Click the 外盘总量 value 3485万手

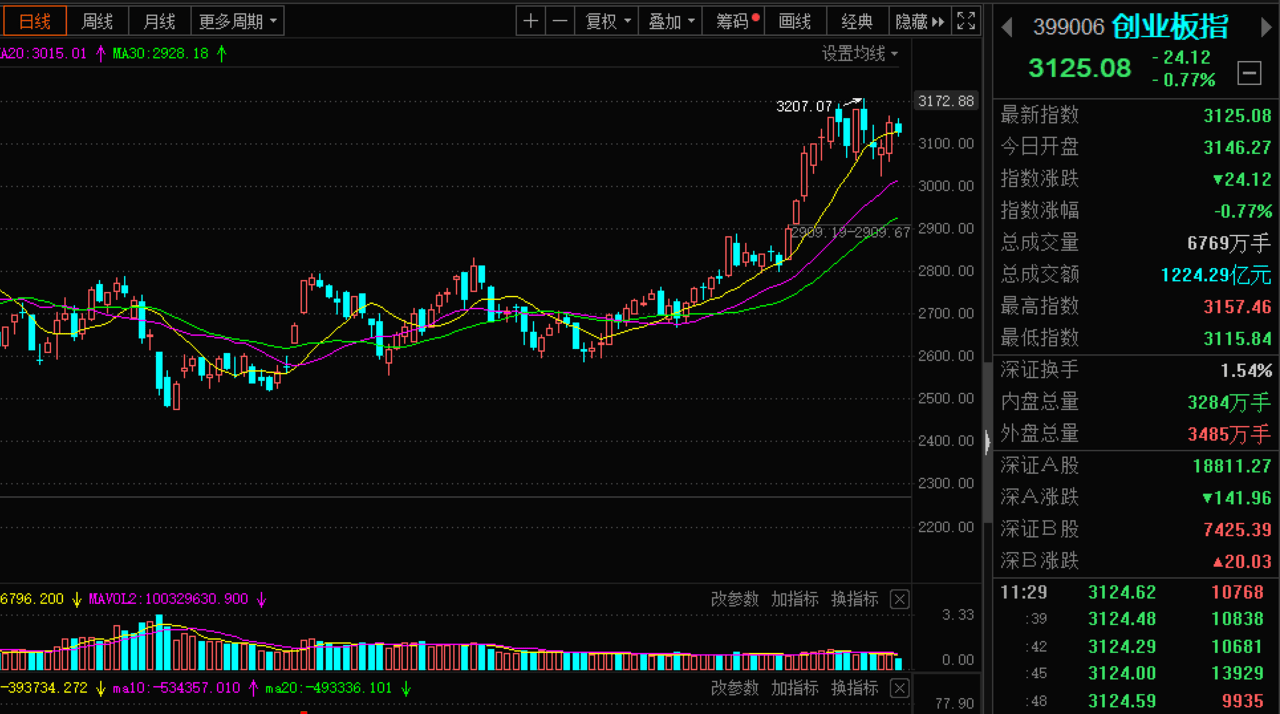[1229, 434]
